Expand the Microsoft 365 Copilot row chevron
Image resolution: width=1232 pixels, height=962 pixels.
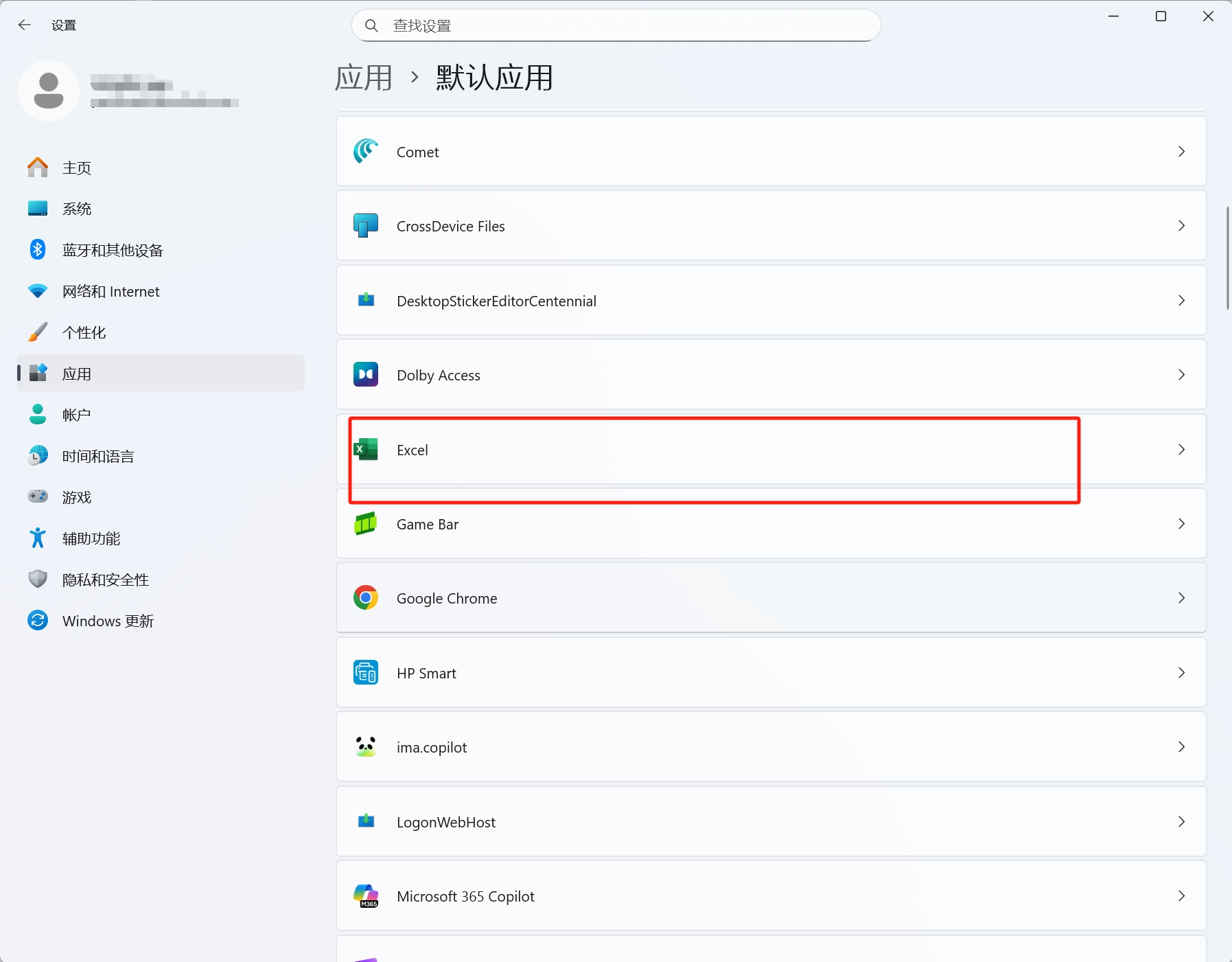coord(1181,895)
